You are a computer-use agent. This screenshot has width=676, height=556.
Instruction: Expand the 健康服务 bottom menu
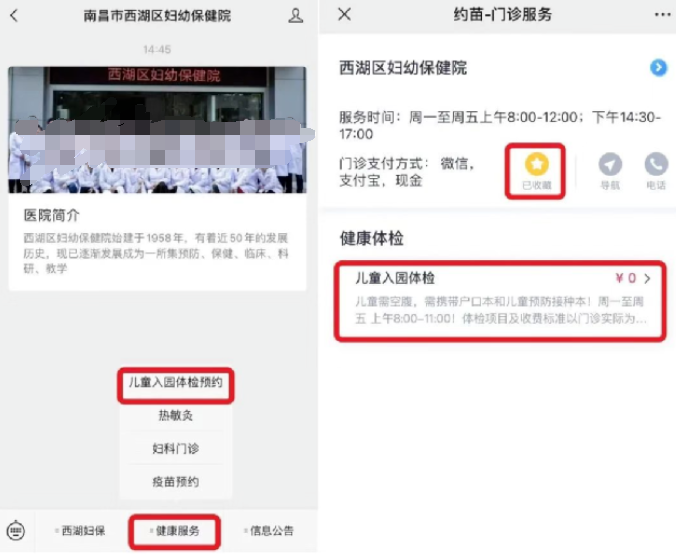coord(175,531)
